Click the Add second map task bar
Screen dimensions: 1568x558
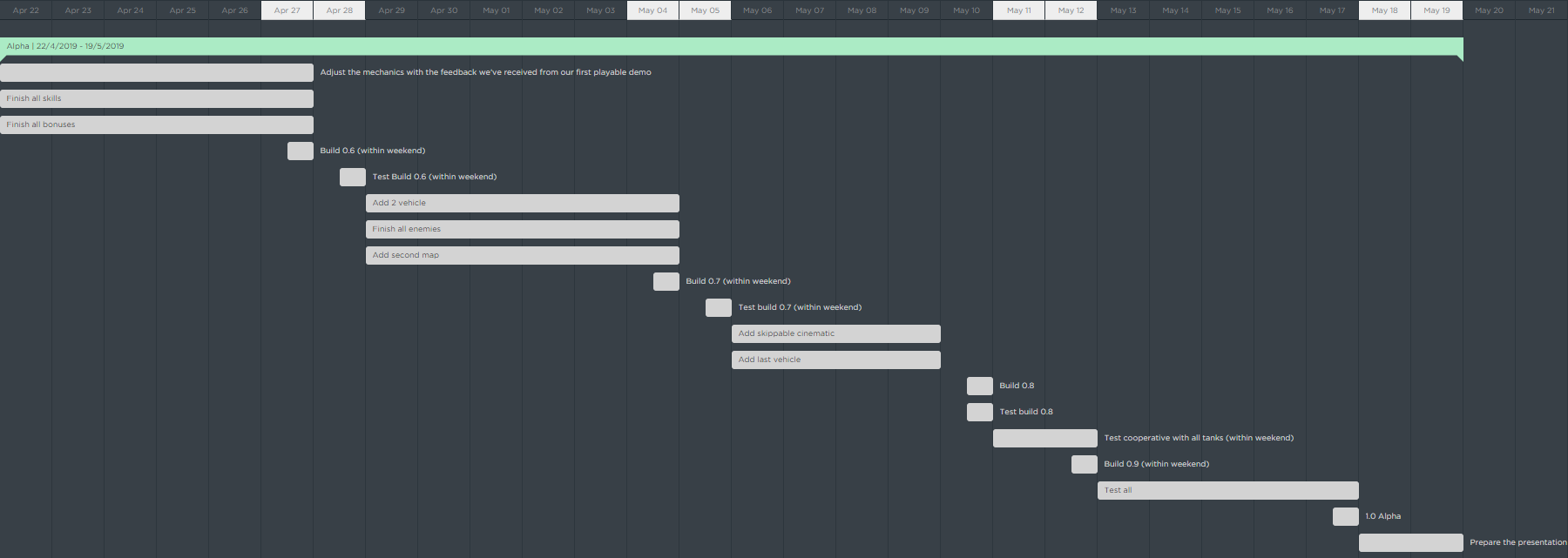coord(523,255)
